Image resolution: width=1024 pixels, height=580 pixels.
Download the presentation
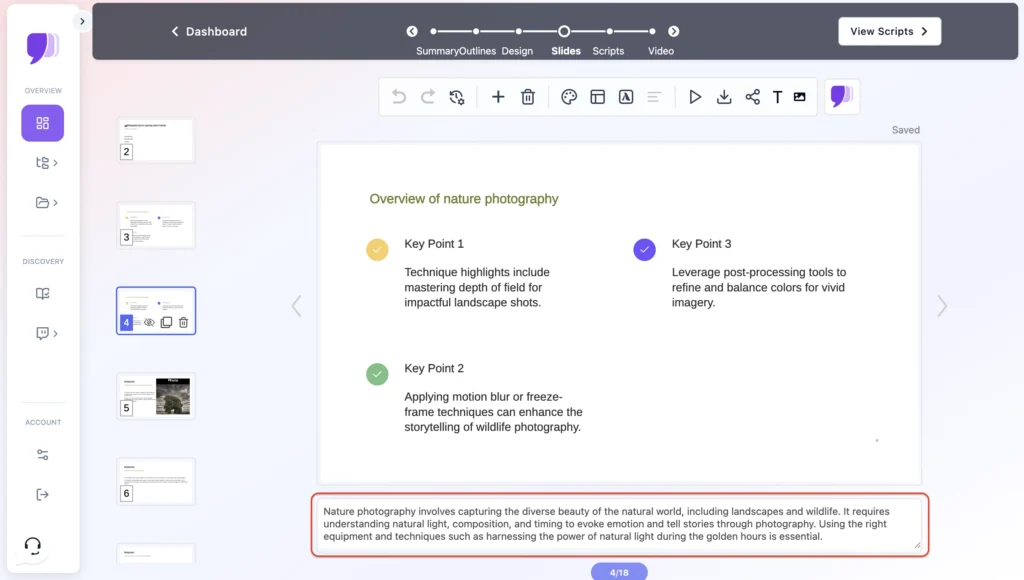(724, 97)
